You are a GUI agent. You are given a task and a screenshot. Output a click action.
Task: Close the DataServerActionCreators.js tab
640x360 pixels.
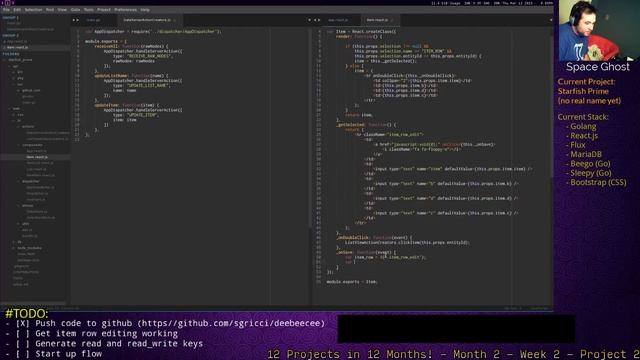[174, 20]
